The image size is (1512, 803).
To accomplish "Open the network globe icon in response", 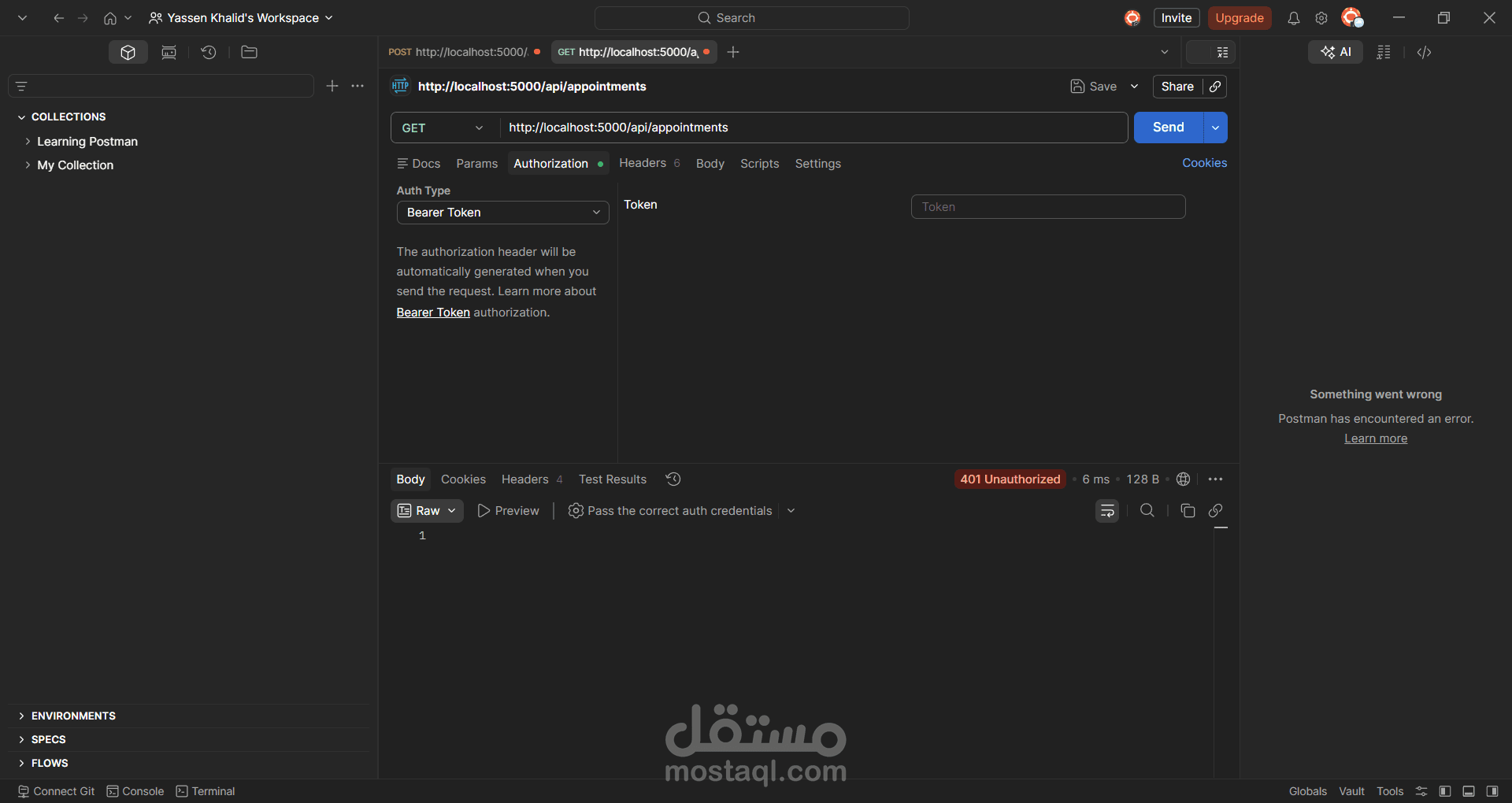I will [1183, 479].
